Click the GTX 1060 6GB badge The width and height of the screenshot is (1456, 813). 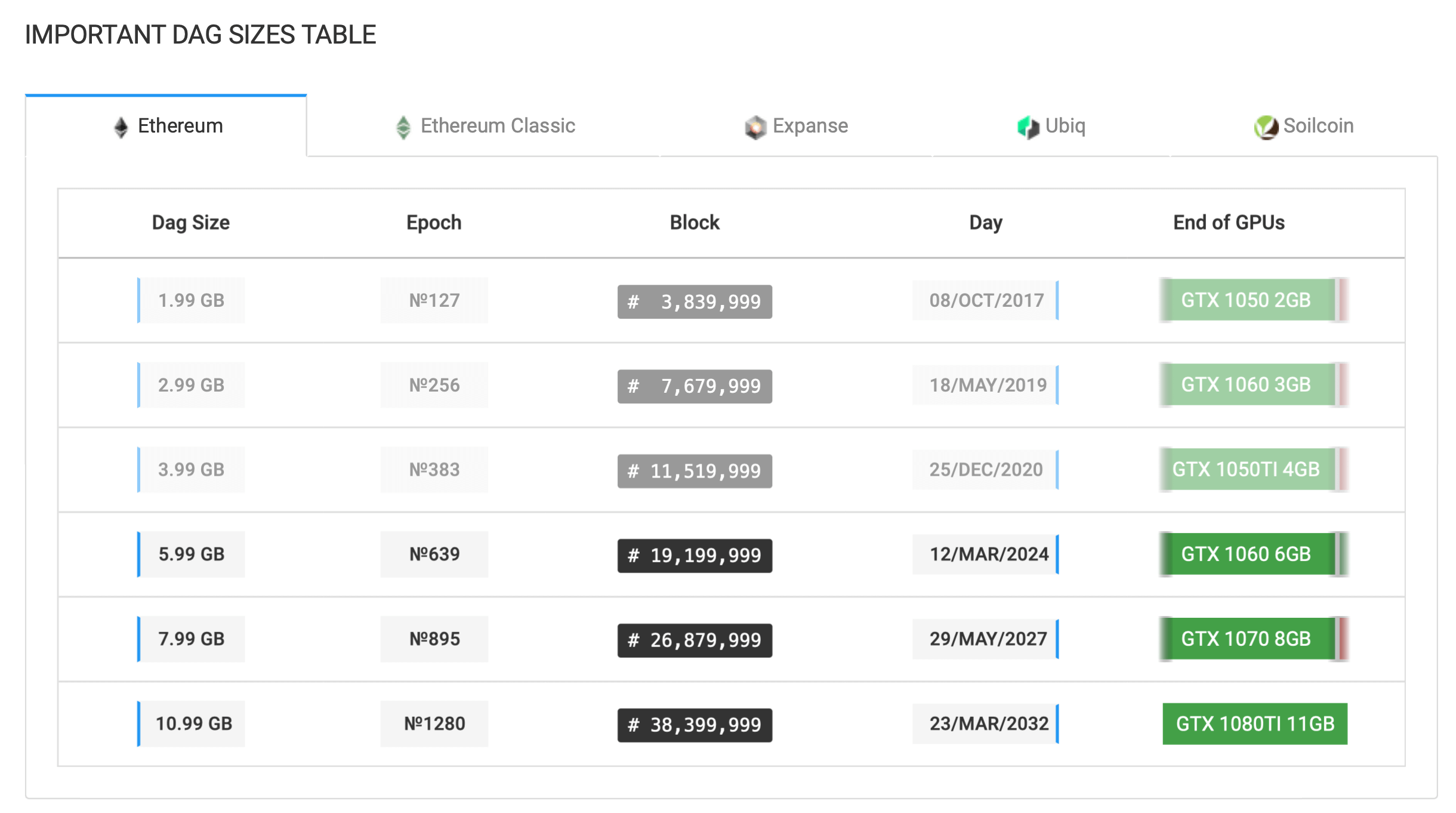[1246, 554]
